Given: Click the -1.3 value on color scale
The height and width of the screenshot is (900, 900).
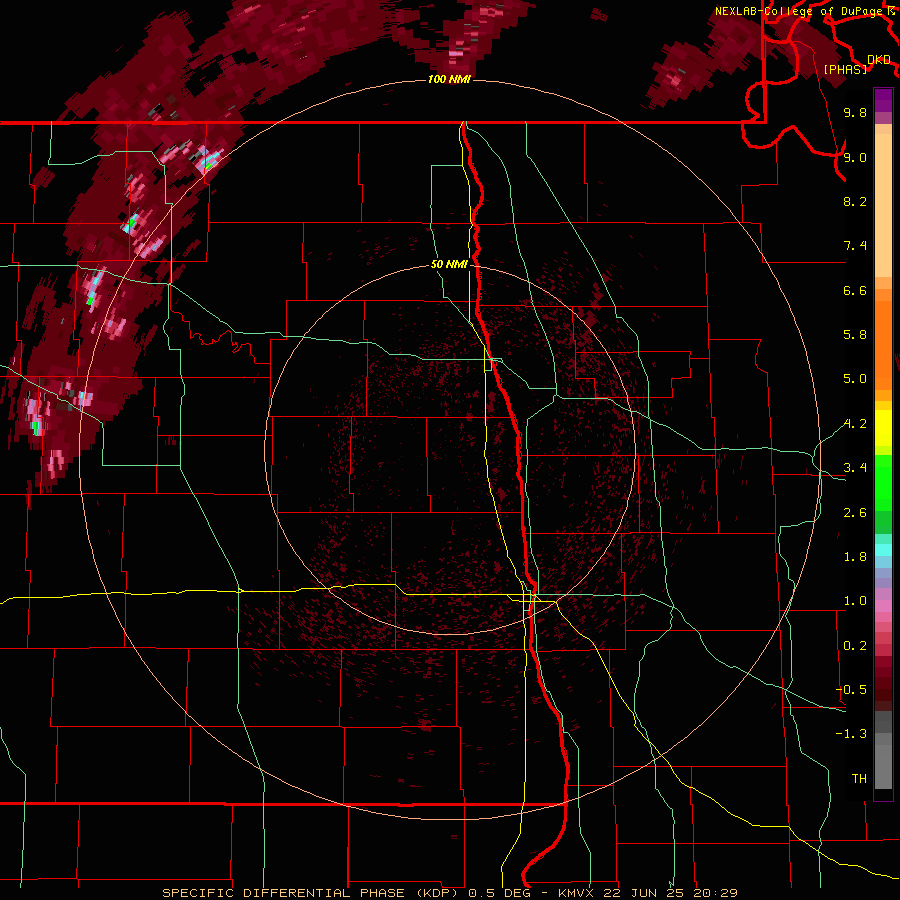Looking at the screenshot, I should 852,734.
